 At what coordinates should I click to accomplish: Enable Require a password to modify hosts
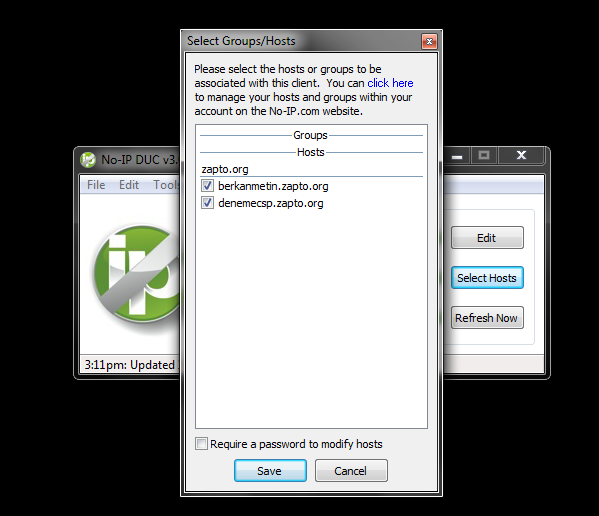click(x=201, y=444)
